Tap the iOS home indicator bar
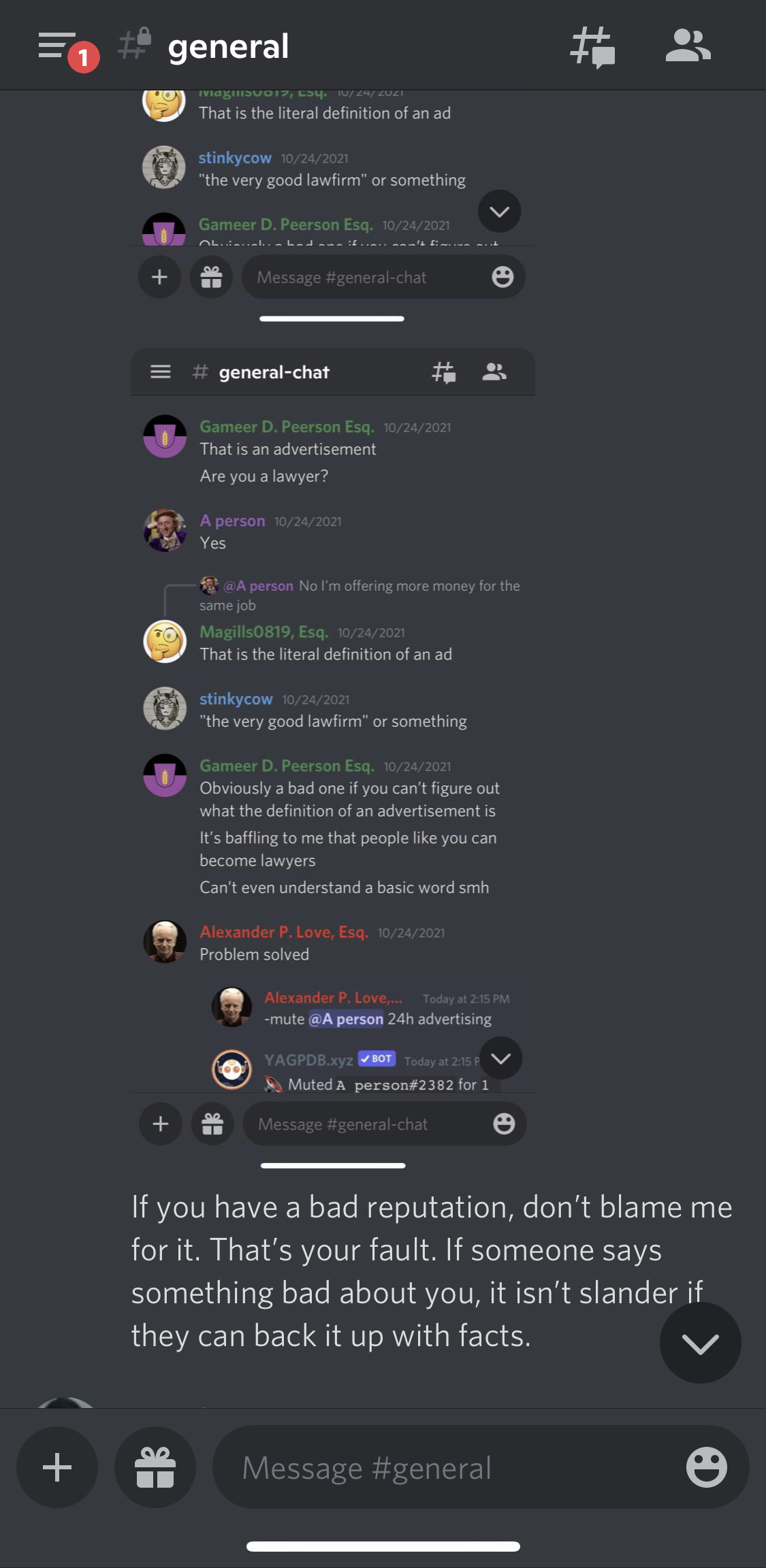 tap(383, 1546)
